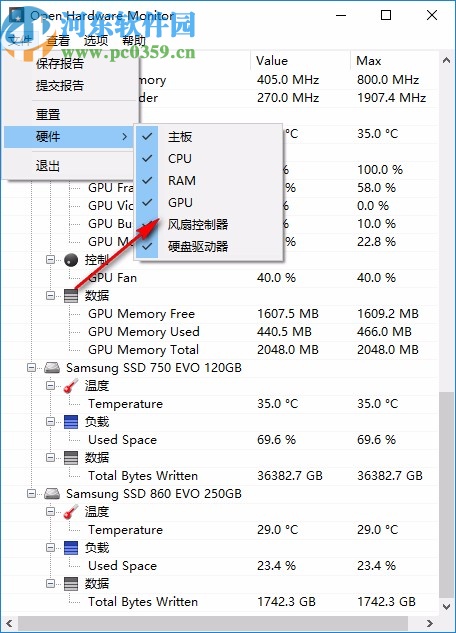This screenshot has width=456, height=633.
Task: Open the 帮助 menu
Action: click(x=134, y=40)
